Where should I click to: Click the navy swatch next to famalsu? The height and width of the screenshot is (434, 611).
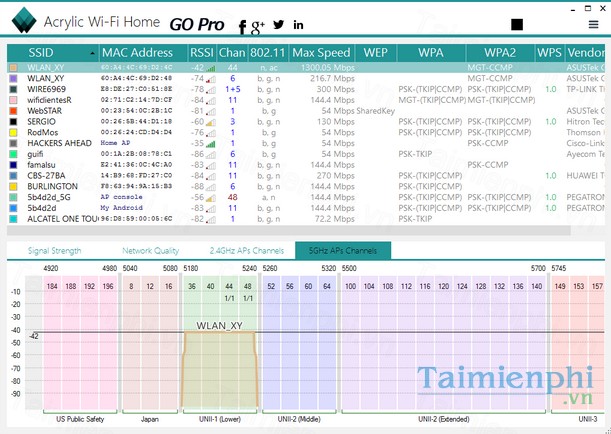point(13,165)
